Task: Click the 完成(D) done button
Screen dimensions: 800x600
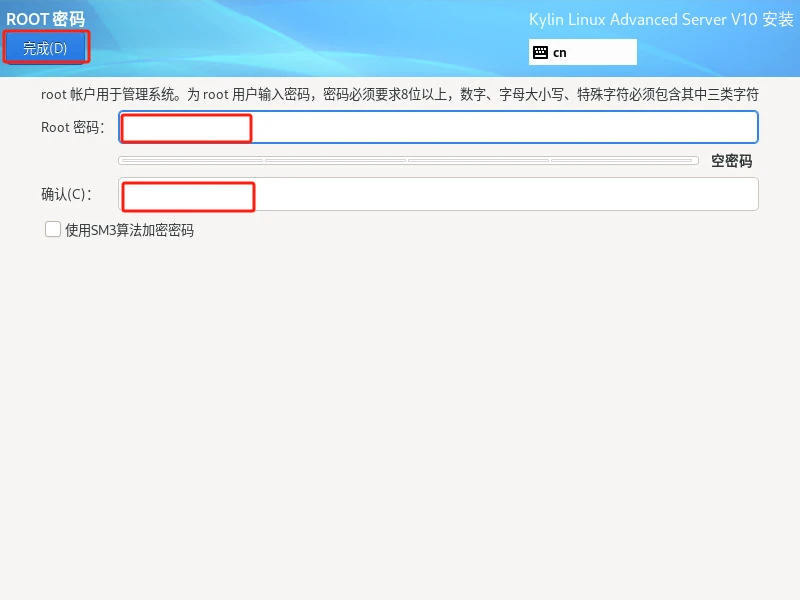Action: (45, 48)
